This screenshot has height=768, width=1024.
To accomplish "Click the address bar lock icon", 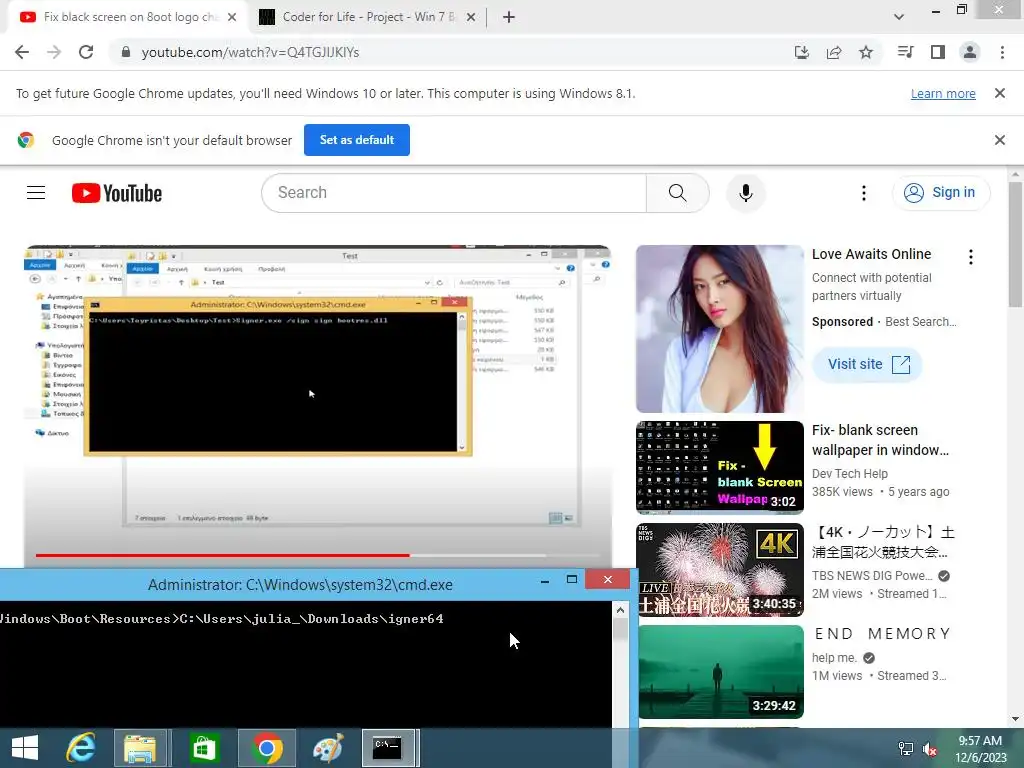I will point(126,52).
